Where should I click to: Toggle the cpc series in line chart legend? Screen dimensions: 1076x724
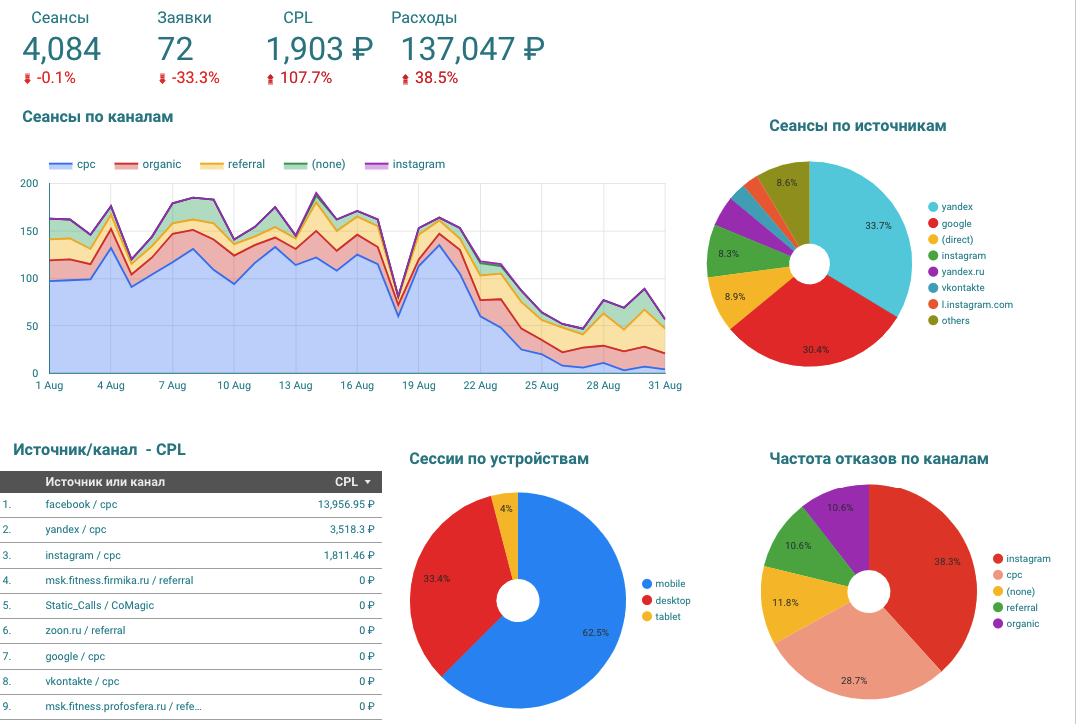(x=72, y=165)
